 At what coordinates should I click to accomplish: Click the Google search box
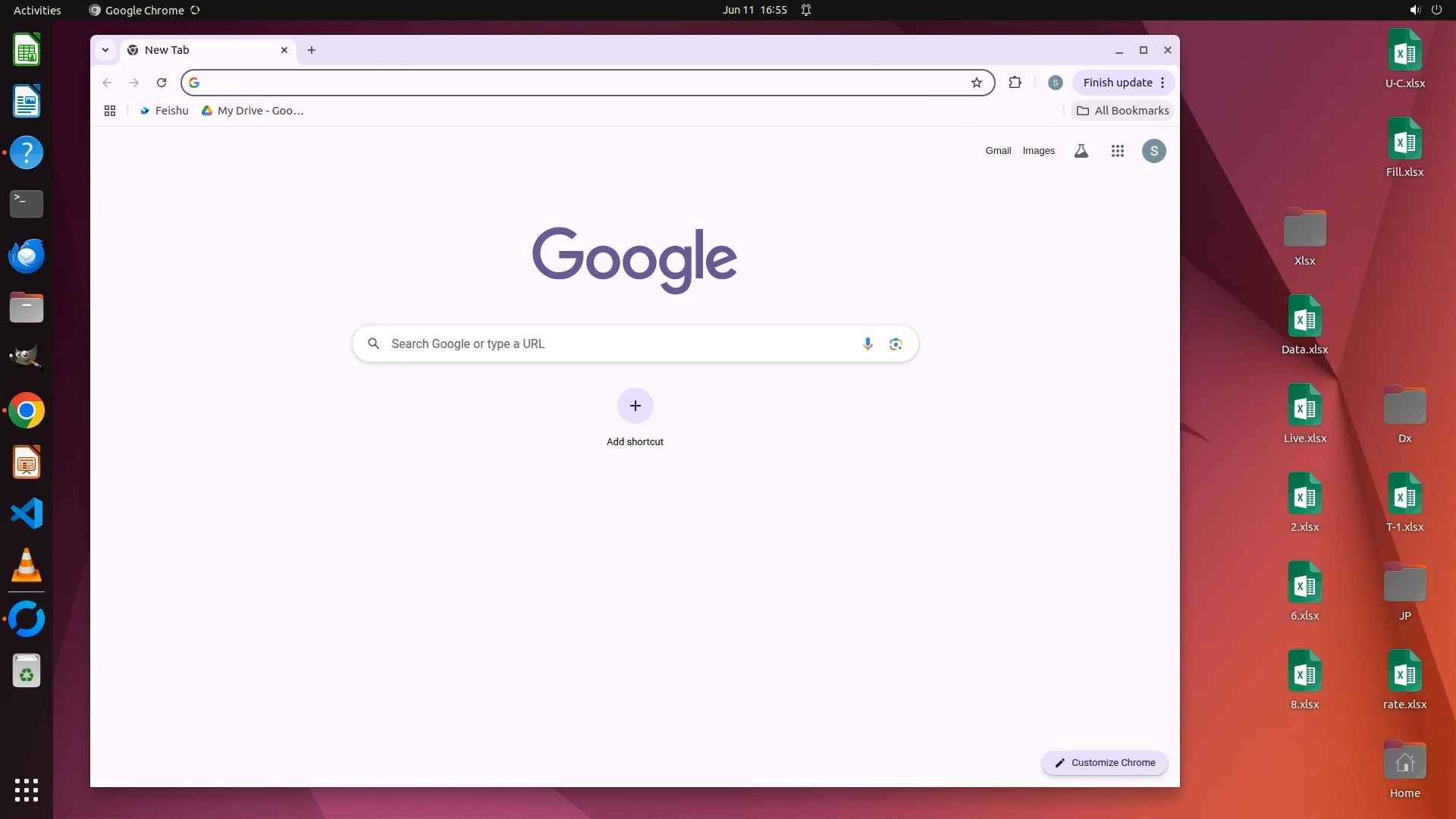(x=607, y=344)
